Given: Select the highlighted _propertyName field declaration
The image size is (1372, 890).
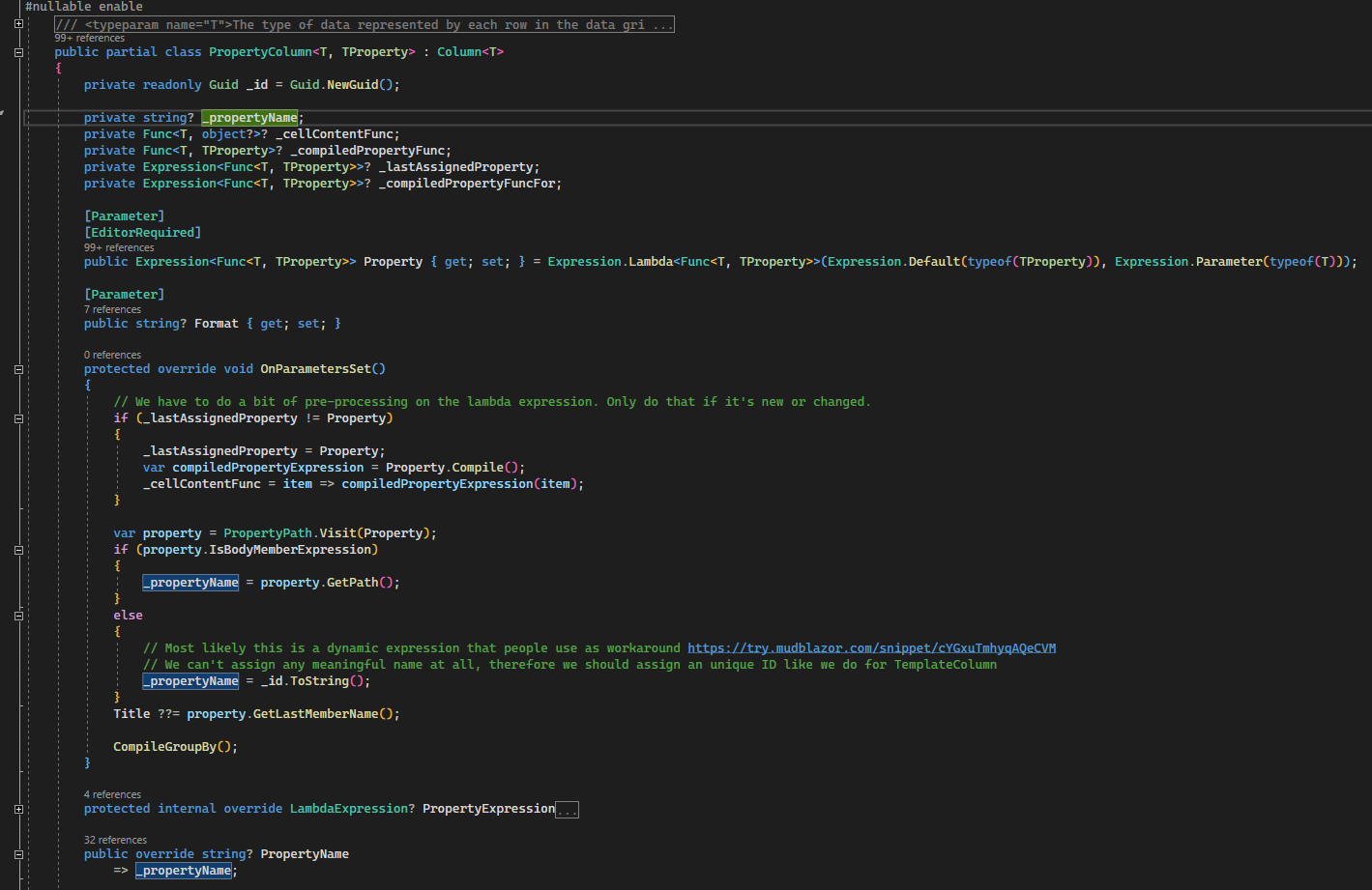Looking at the screenshot, I should pyautogui.click(x=249, y=117).
